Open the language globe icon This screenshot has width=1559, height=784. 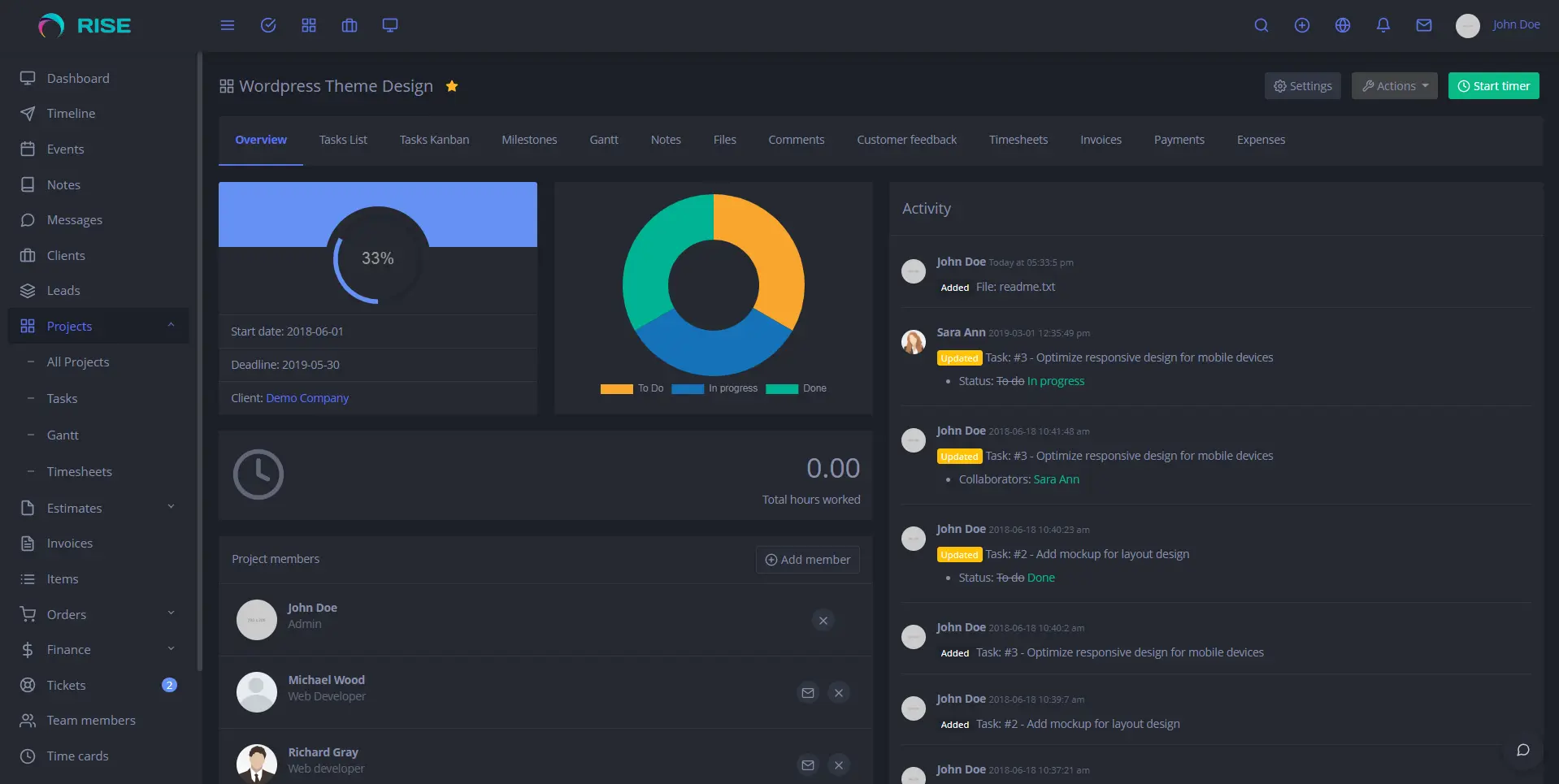[x=1342, y=25]
